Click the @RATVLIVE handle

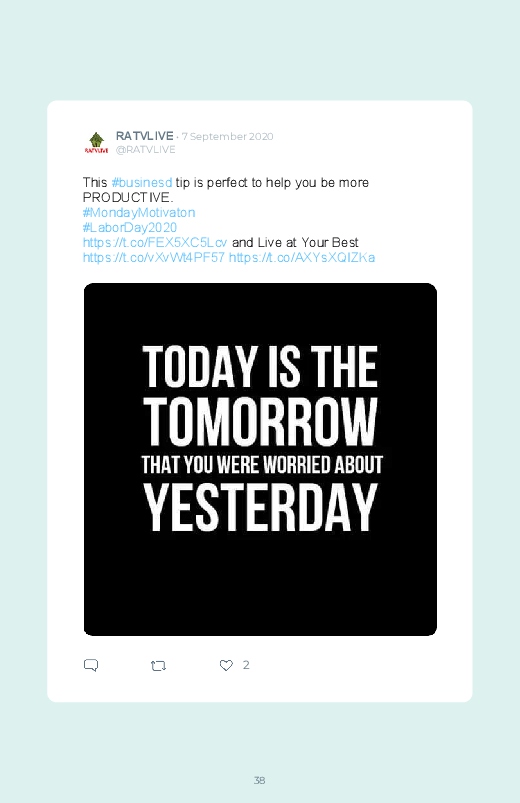click(145, 150)
